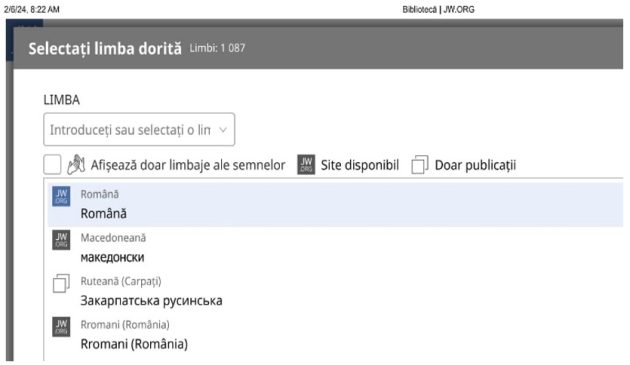This screenshot has height=365, width=630.
Task: Enable the sign languages only checkbox
Action: coord(52,165)
